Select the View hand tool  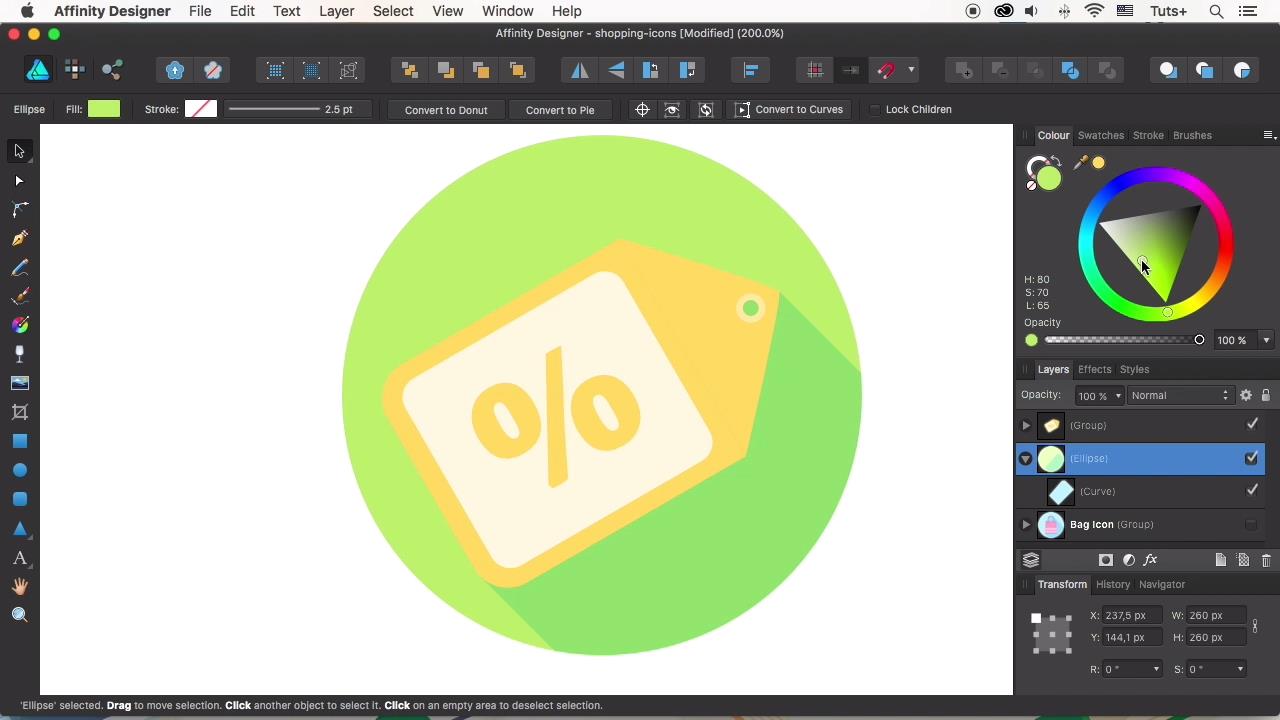coord(19,586)
